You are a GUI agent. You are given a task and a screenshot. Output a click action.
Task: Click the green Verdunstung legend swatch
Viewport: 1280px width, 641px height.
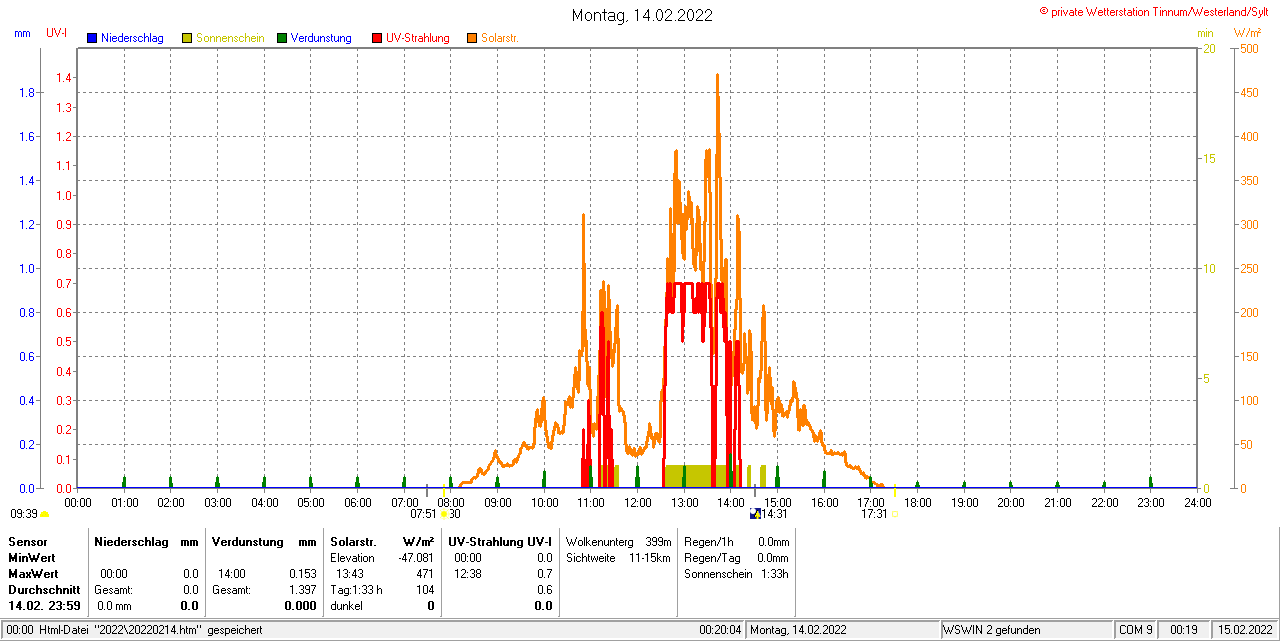click(282, 38)
